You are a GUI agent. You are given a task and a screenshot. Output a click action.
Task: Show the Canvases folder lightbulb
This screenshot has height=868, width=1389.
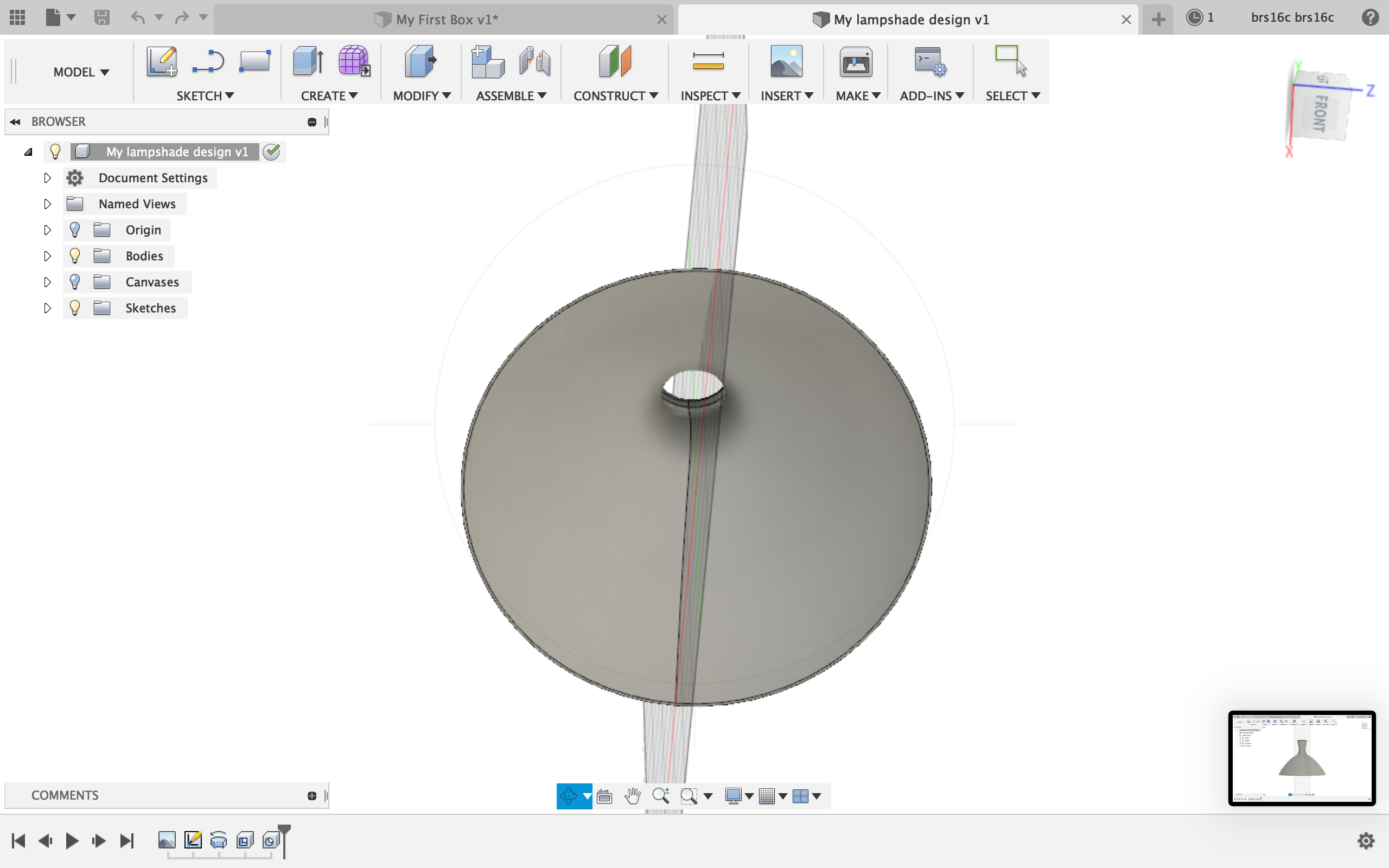click(x=75, y=282)
